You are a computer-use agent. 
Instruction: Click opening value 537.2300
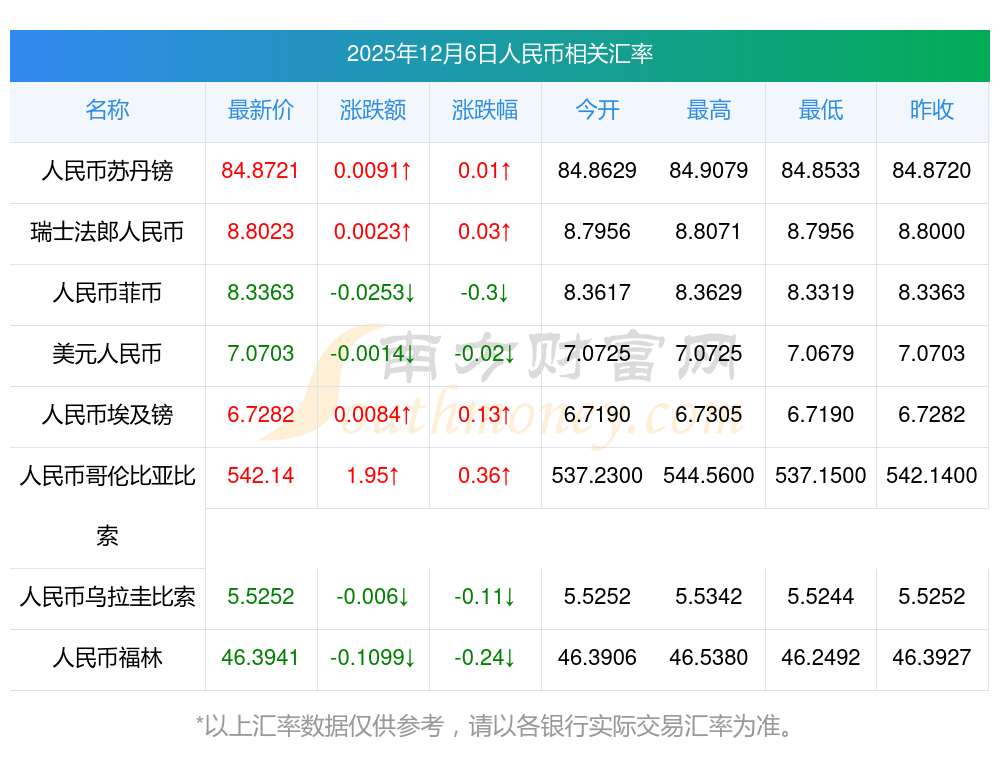click(597, 475)
